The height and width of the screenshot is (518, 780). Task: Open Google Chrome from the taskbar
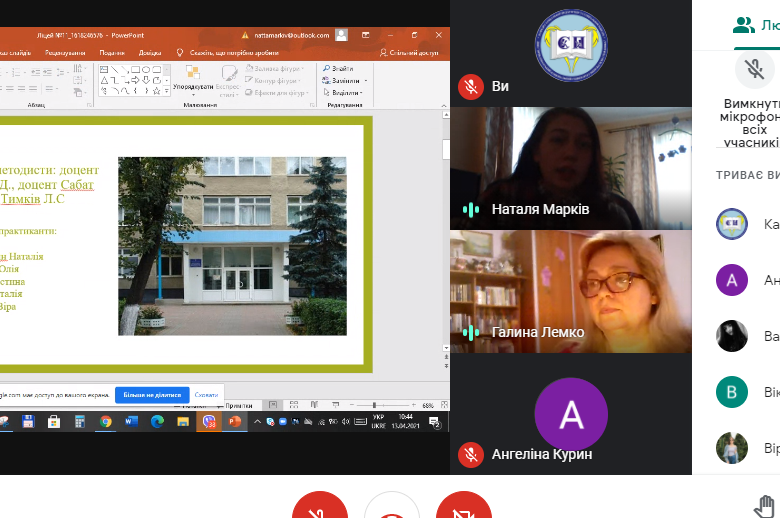105,422
